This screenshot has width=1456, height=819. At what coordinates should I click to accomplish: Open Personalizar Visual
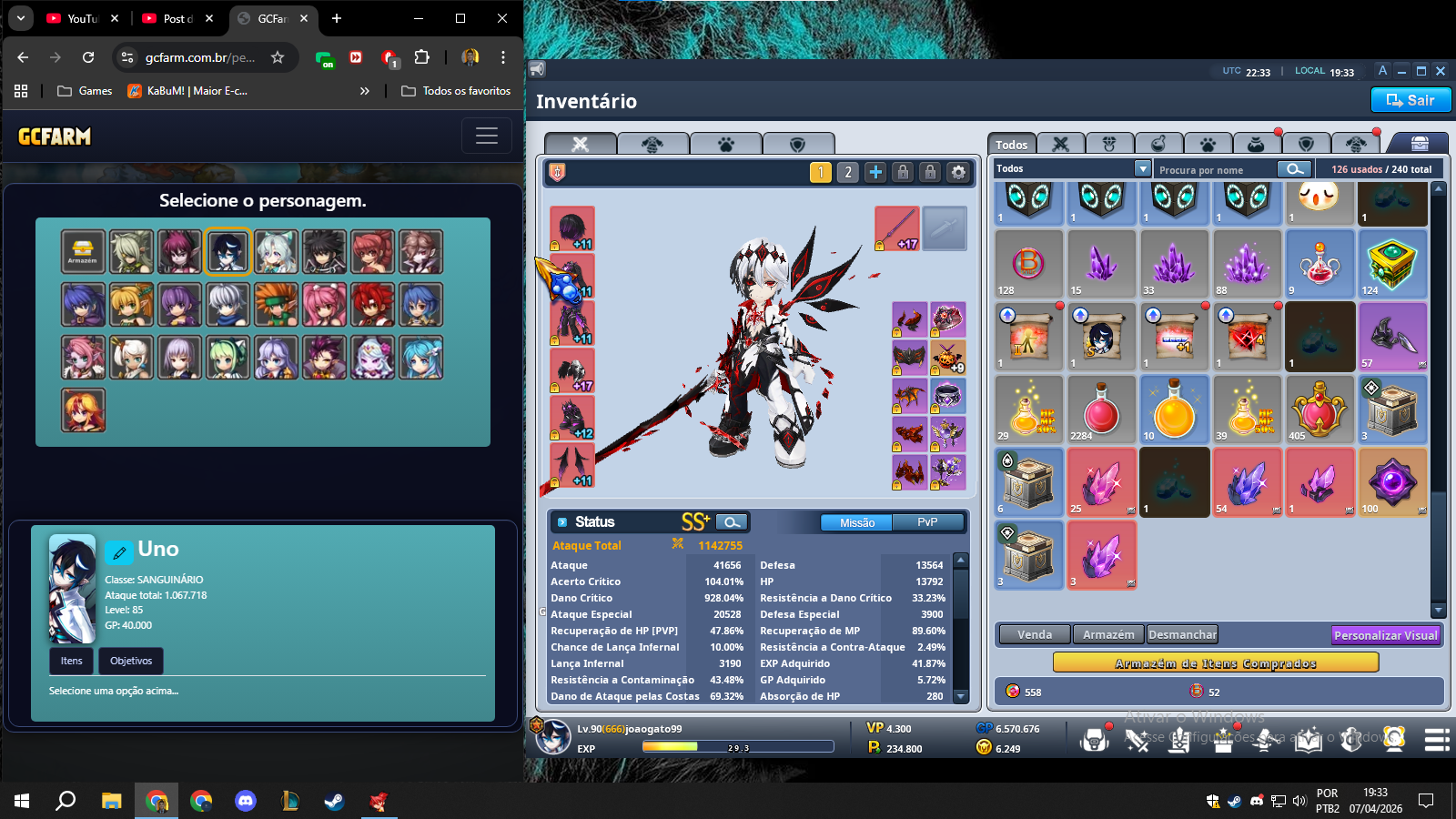point(1386,635)
